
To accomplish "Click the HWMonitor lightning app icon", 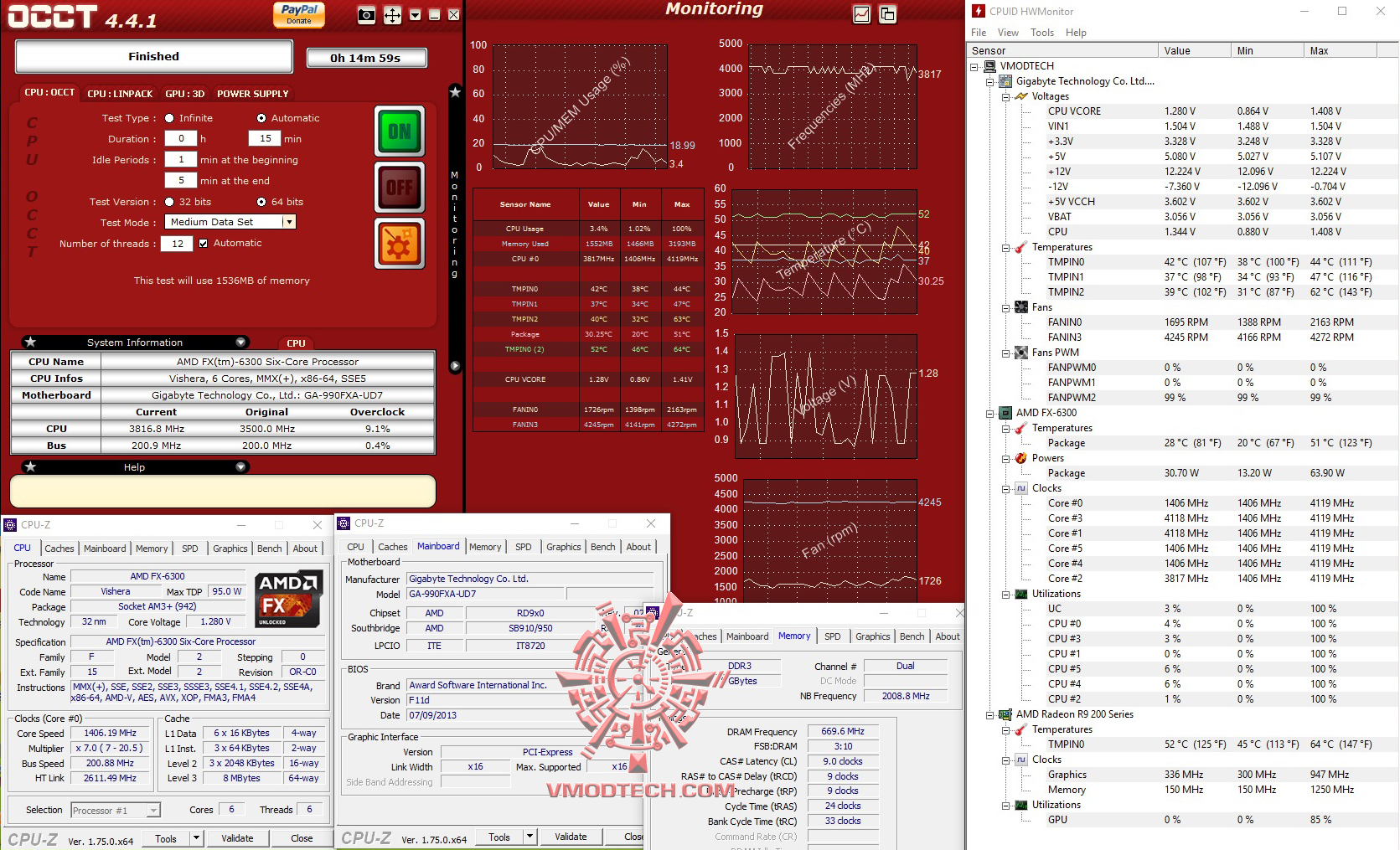I will coord(978,11).
